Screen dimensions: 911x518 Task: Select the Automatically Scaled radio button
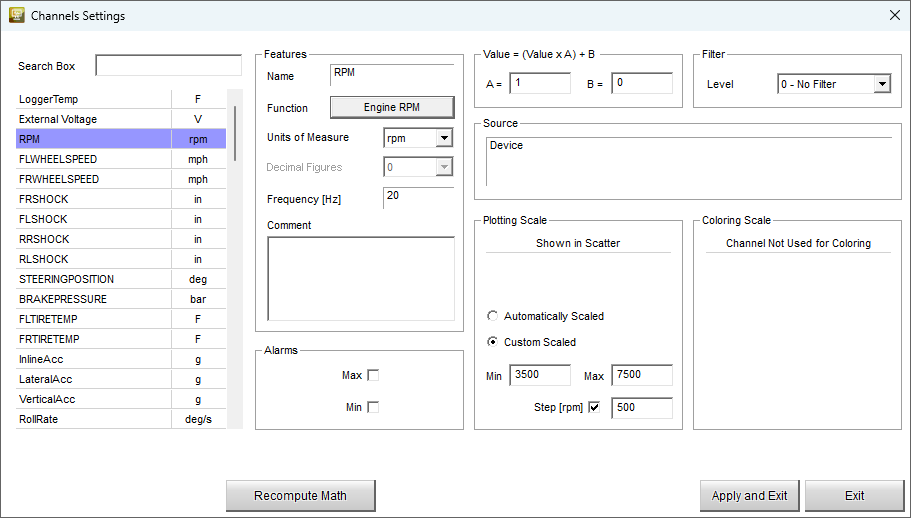492,316
